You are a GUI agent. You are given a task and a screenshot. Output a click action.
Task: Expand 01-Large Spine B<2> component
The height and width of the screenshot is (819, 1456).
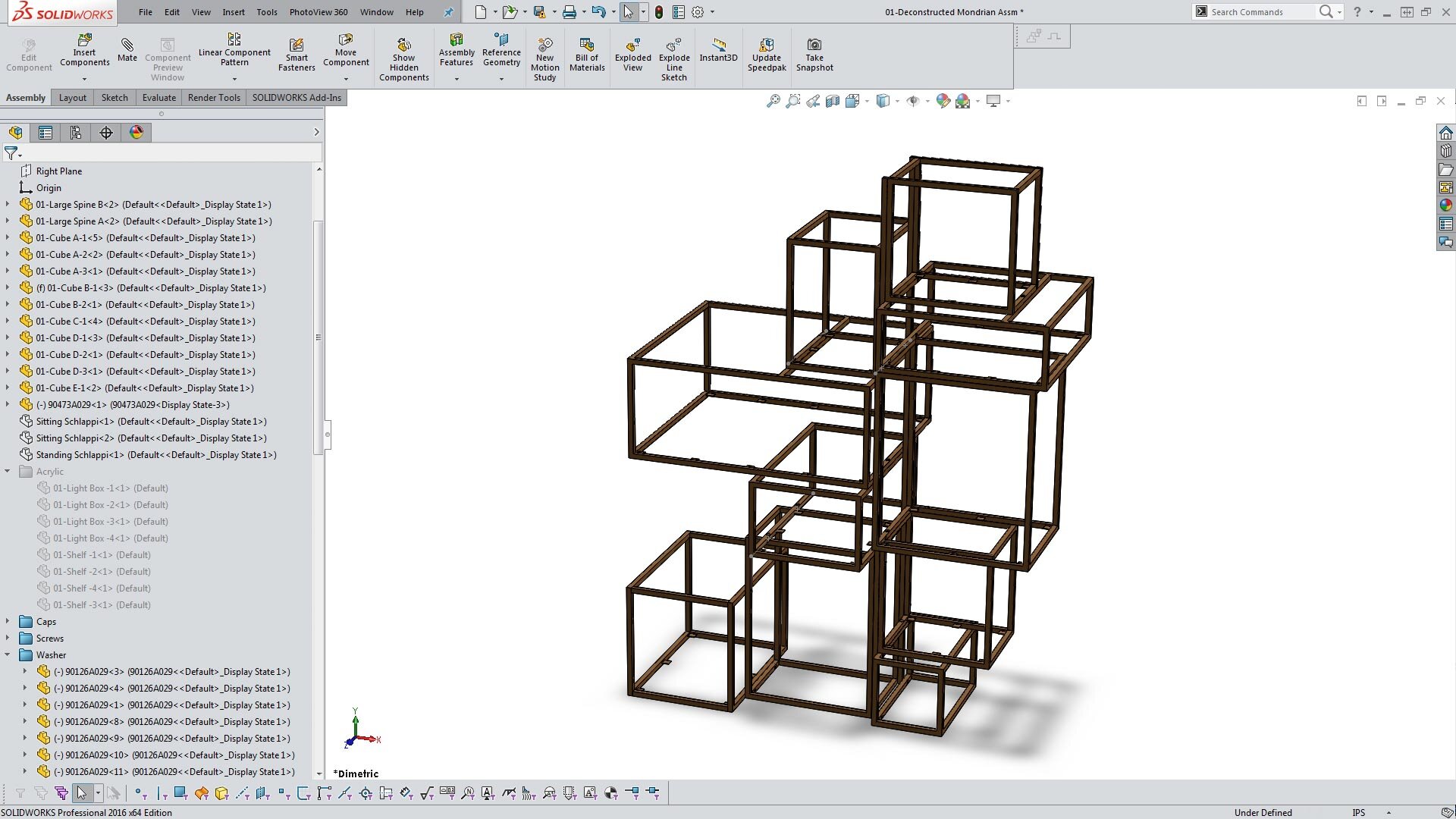coord(8,204)
